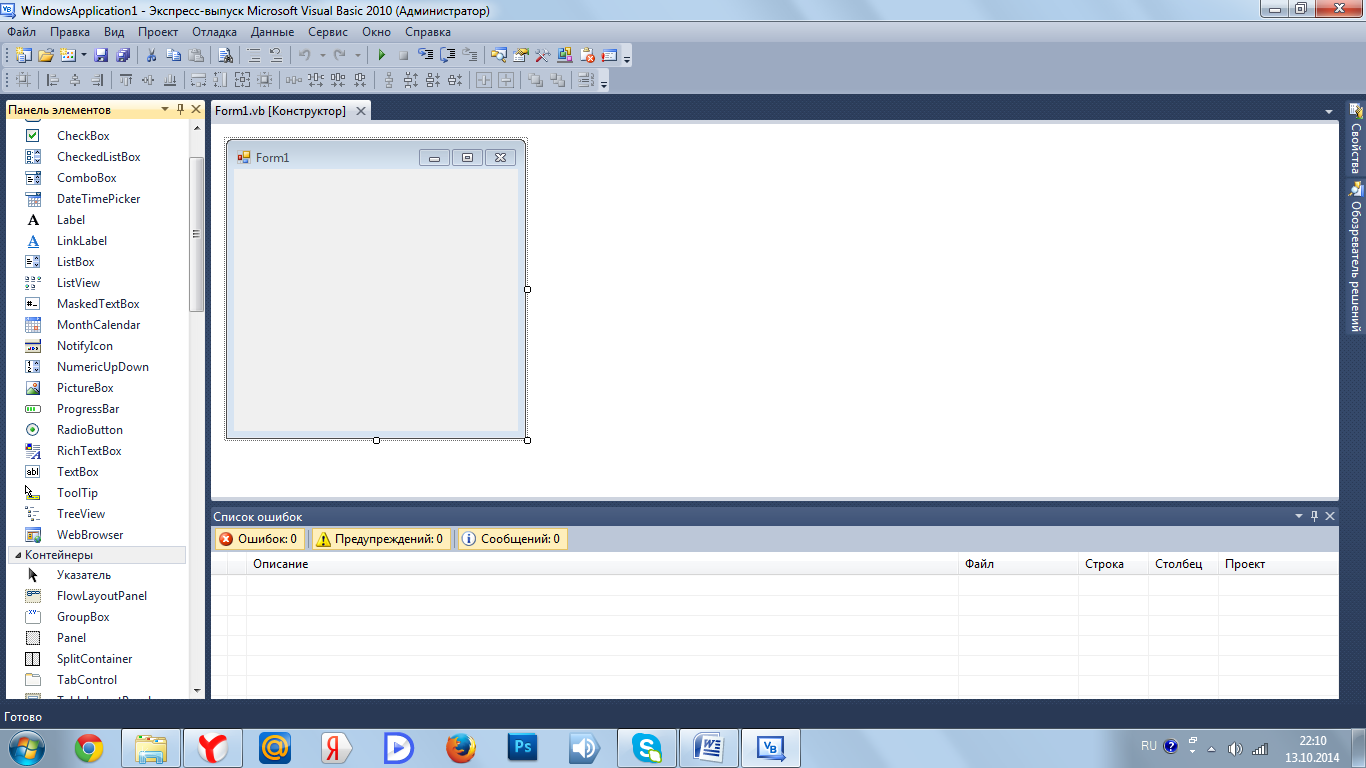Open the Проект menu
Screen dimensions: 1366x768
click(158, 32)
